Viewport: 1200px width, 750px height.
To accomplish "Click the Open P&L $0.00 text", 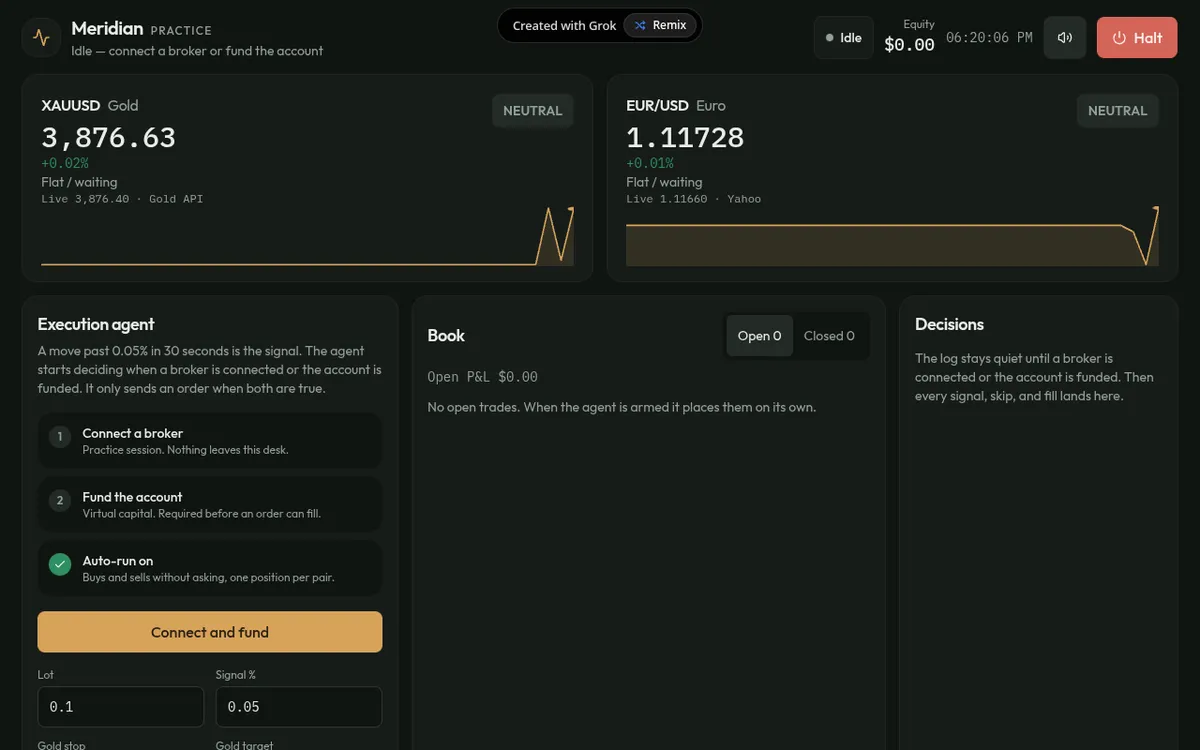I will pos(483,377).
